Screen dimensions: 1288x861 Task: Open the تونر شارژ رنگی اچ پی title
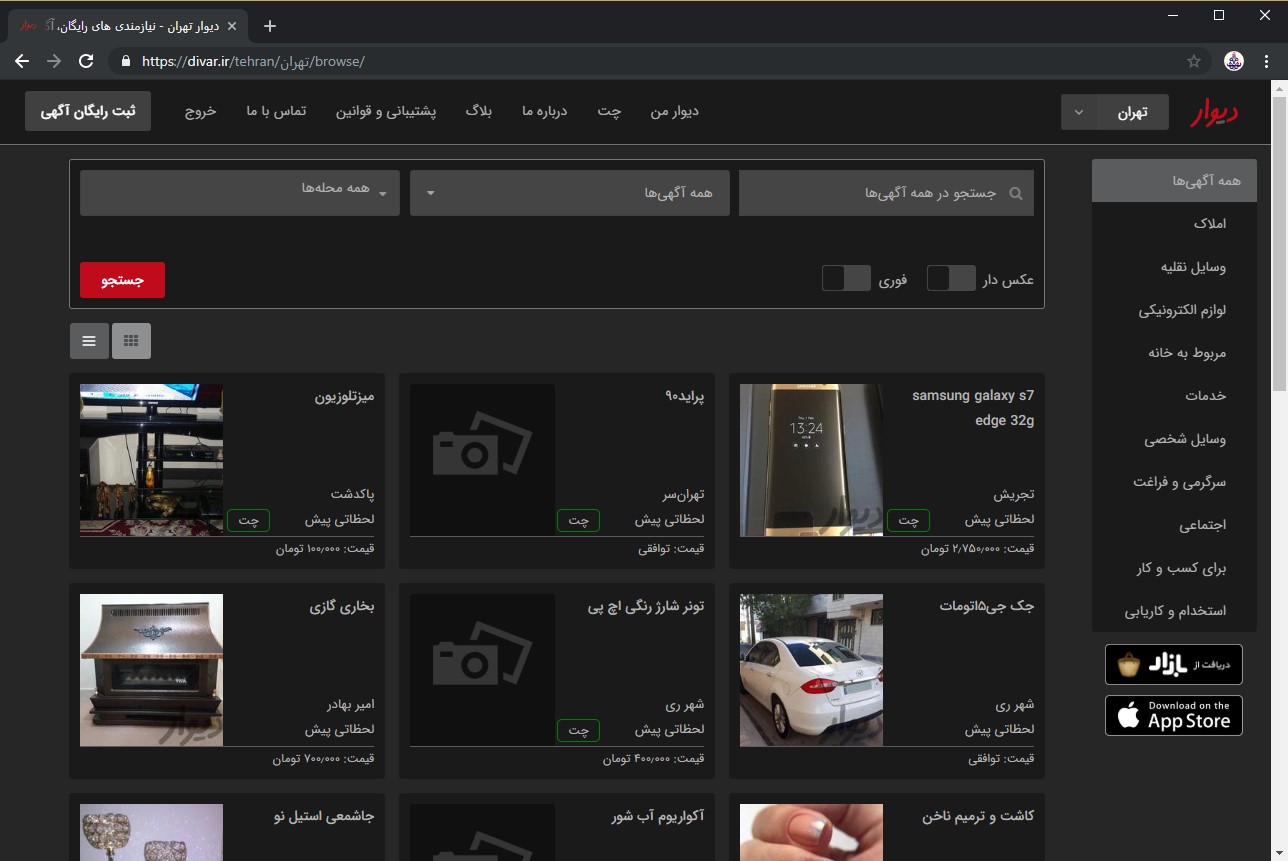point(646,606)
